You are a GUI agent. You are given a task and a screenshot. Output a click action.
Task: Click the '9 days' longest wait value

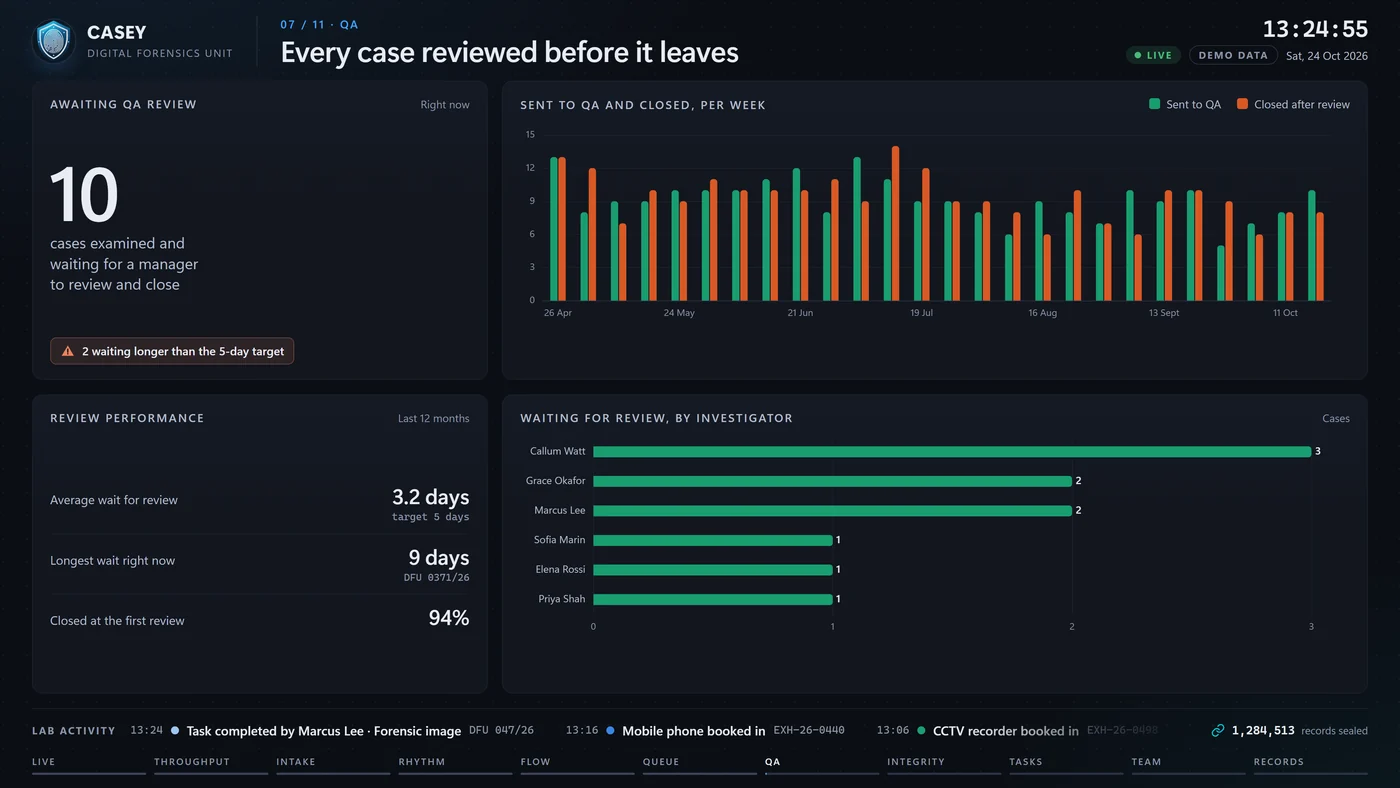coord(439,558)
